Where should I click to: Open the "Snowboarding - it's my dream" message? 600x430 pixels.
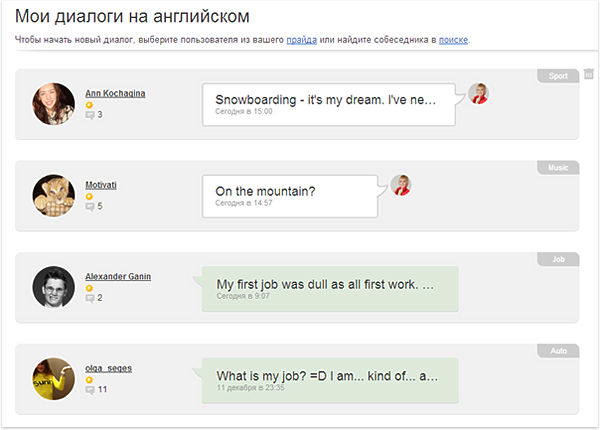click(x=328, y=103)
